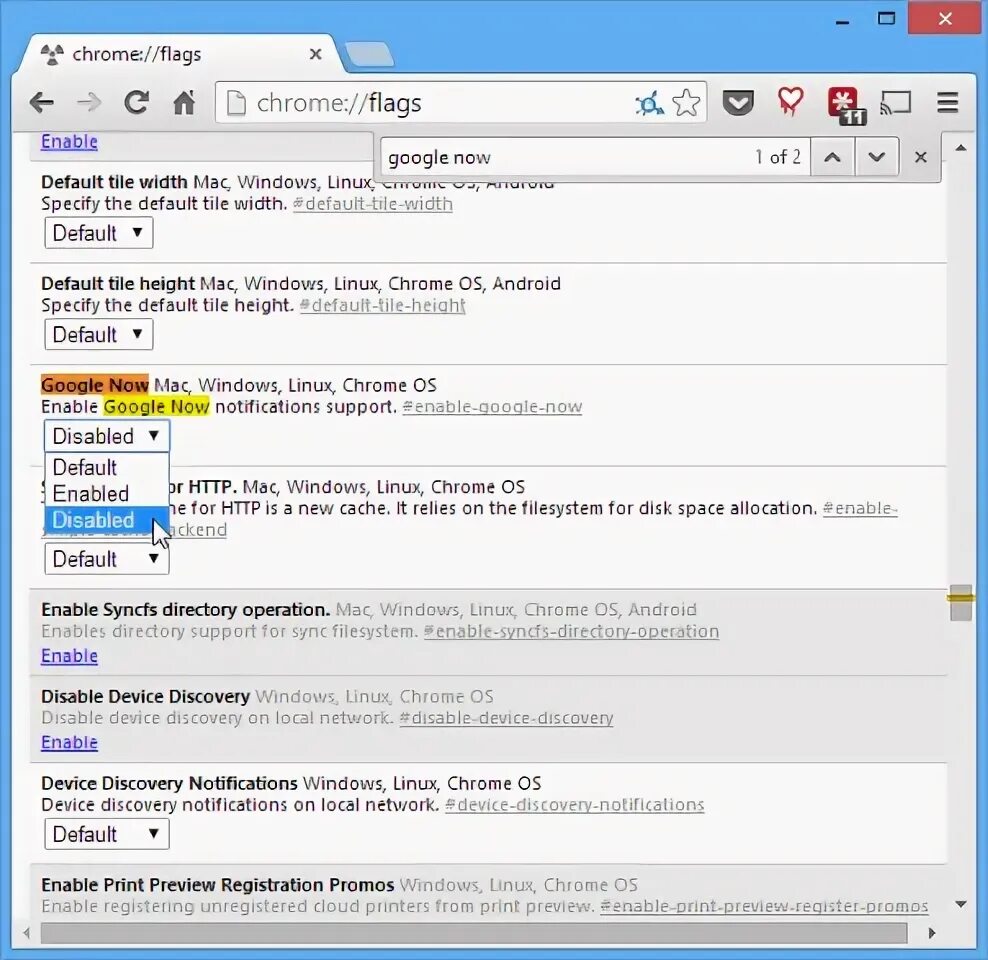Screen dimensions: 988x960
Task: Open the home page via house icon
Action: [184, 103]
